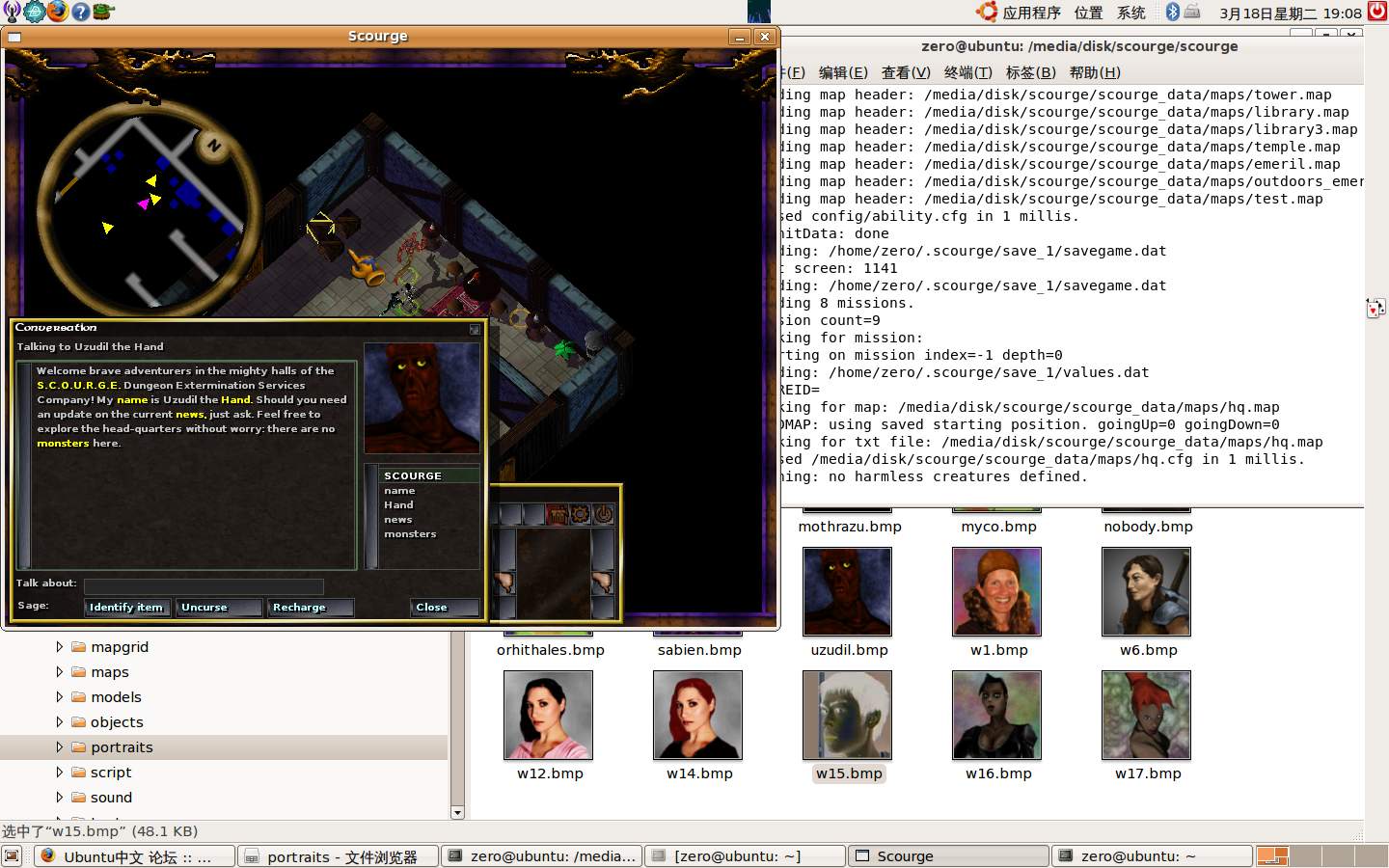Launch the green tank game icon
Viewport: 1389px width, 868px height.
coord(103,12)
